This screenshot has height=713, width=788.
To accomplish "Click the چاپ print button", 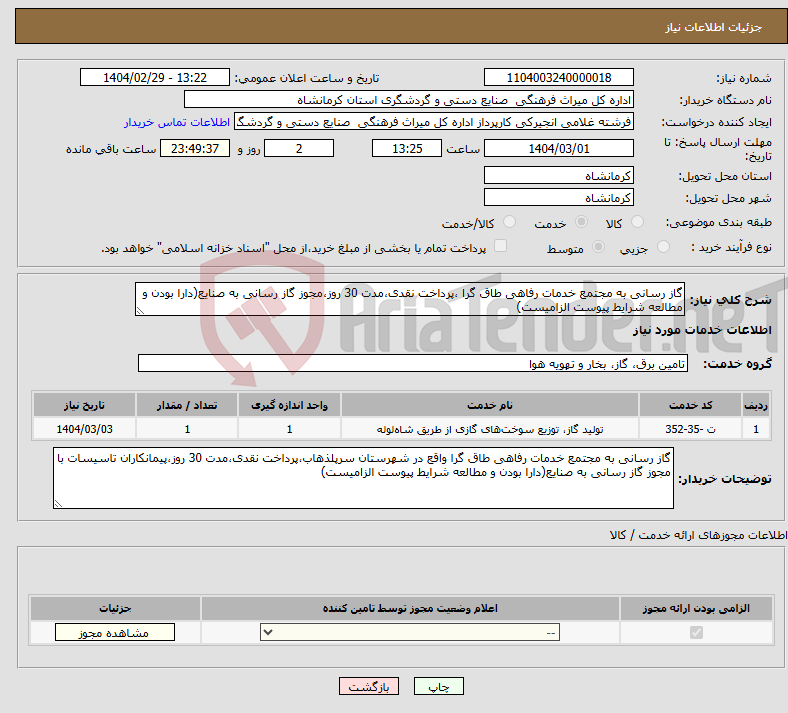I will (x=439, y=686).
